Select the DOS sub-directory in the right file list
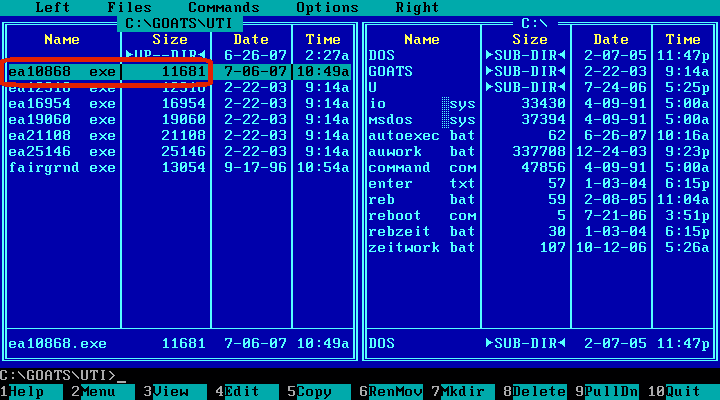This screenshot has height=400, width=720. (539, 56)
